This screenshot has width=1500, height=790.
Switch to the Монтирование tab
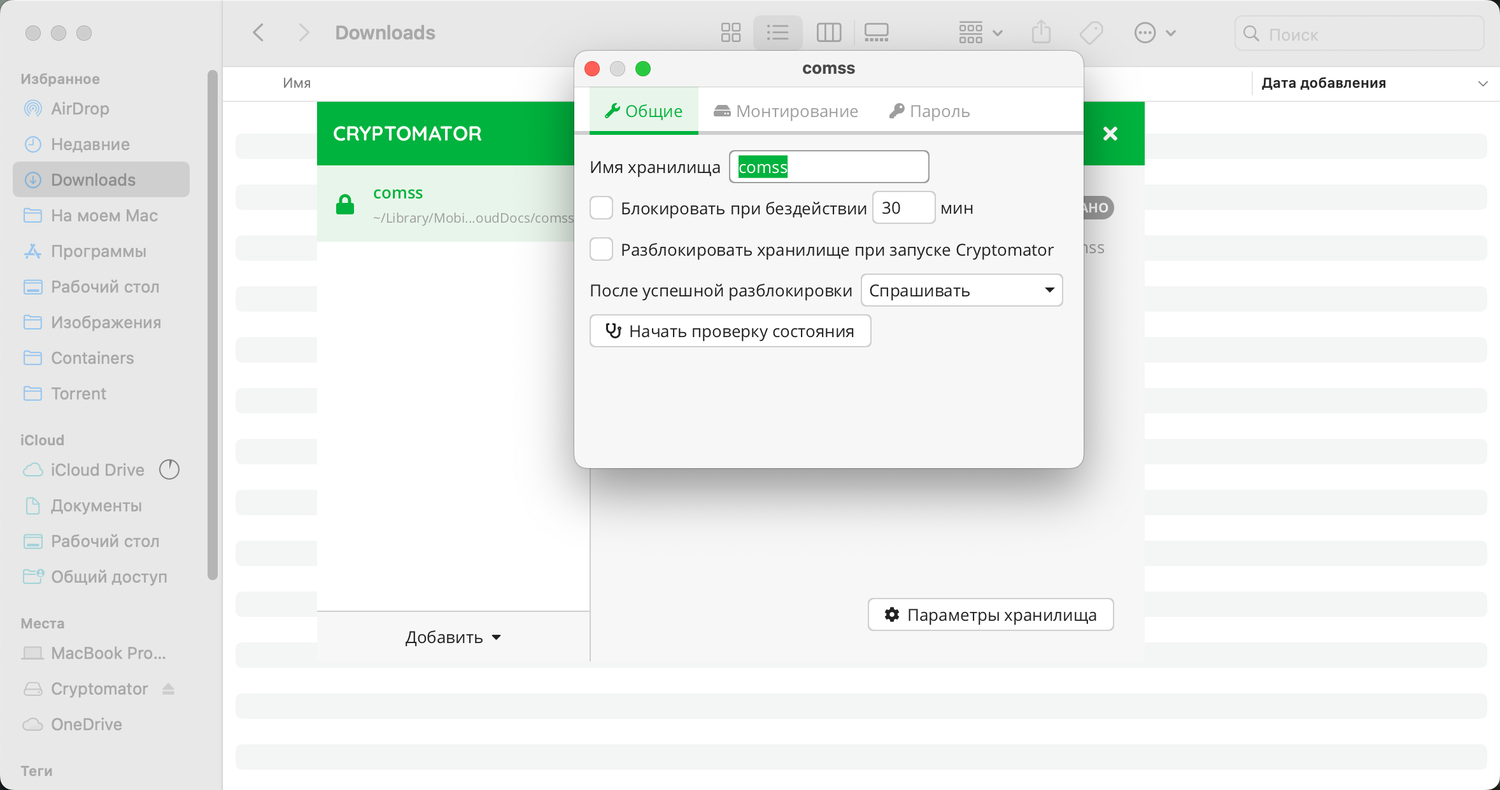click(786, 111)
